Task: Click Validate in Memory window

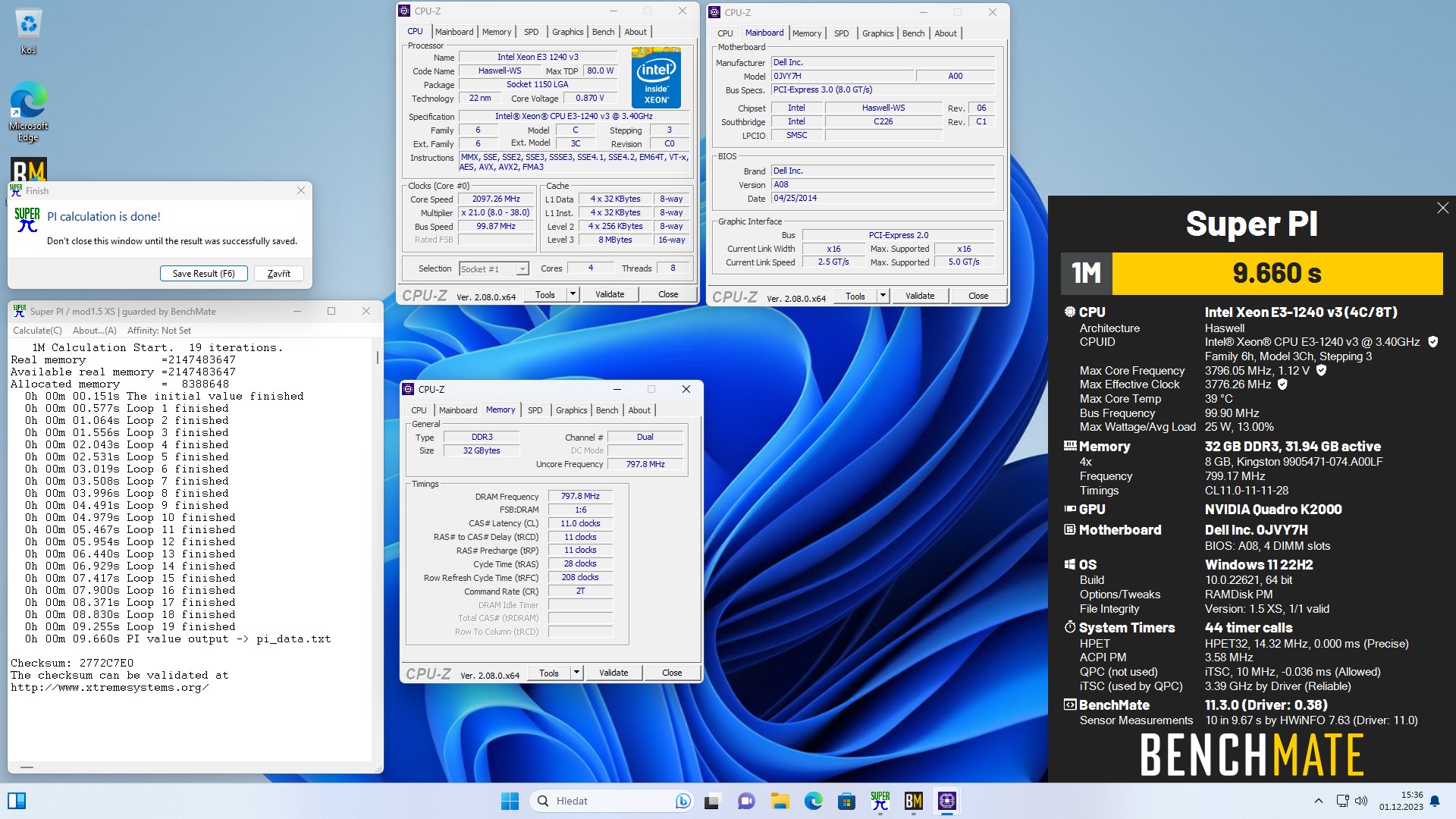Action: coord(613,673)
